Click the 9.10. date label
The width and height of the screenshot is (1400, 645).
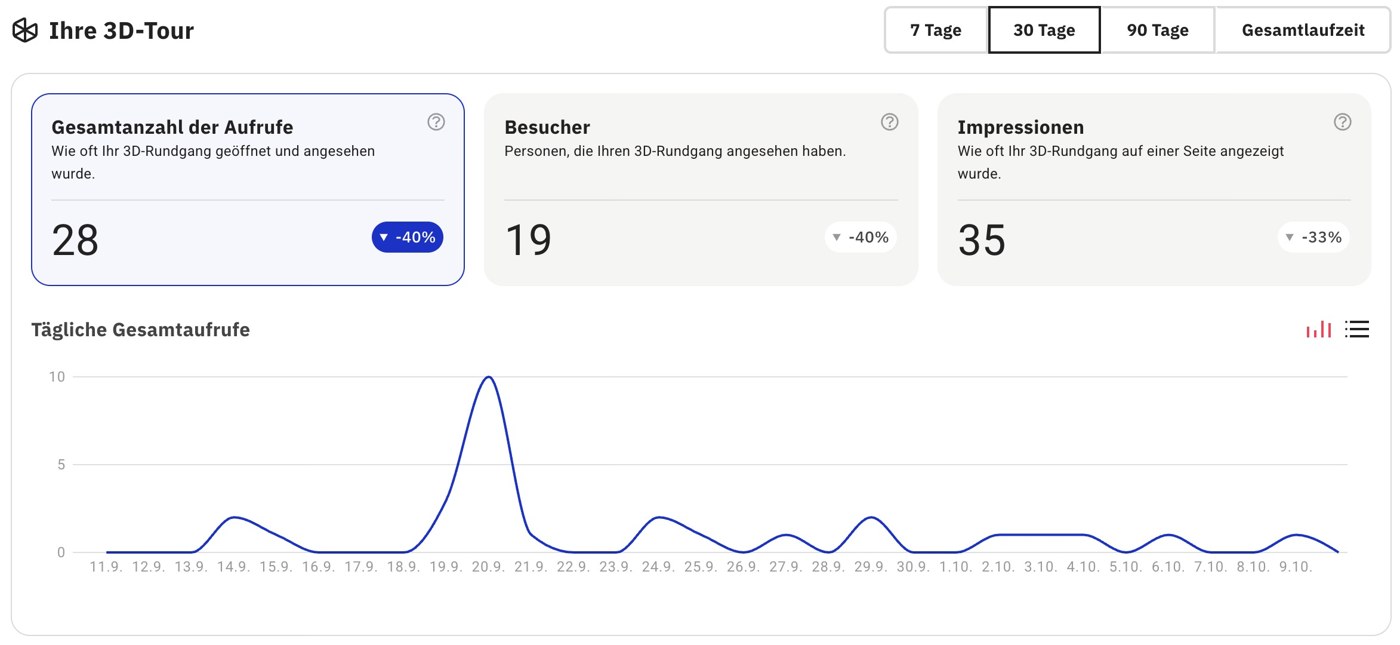[x=1296, y=567]
